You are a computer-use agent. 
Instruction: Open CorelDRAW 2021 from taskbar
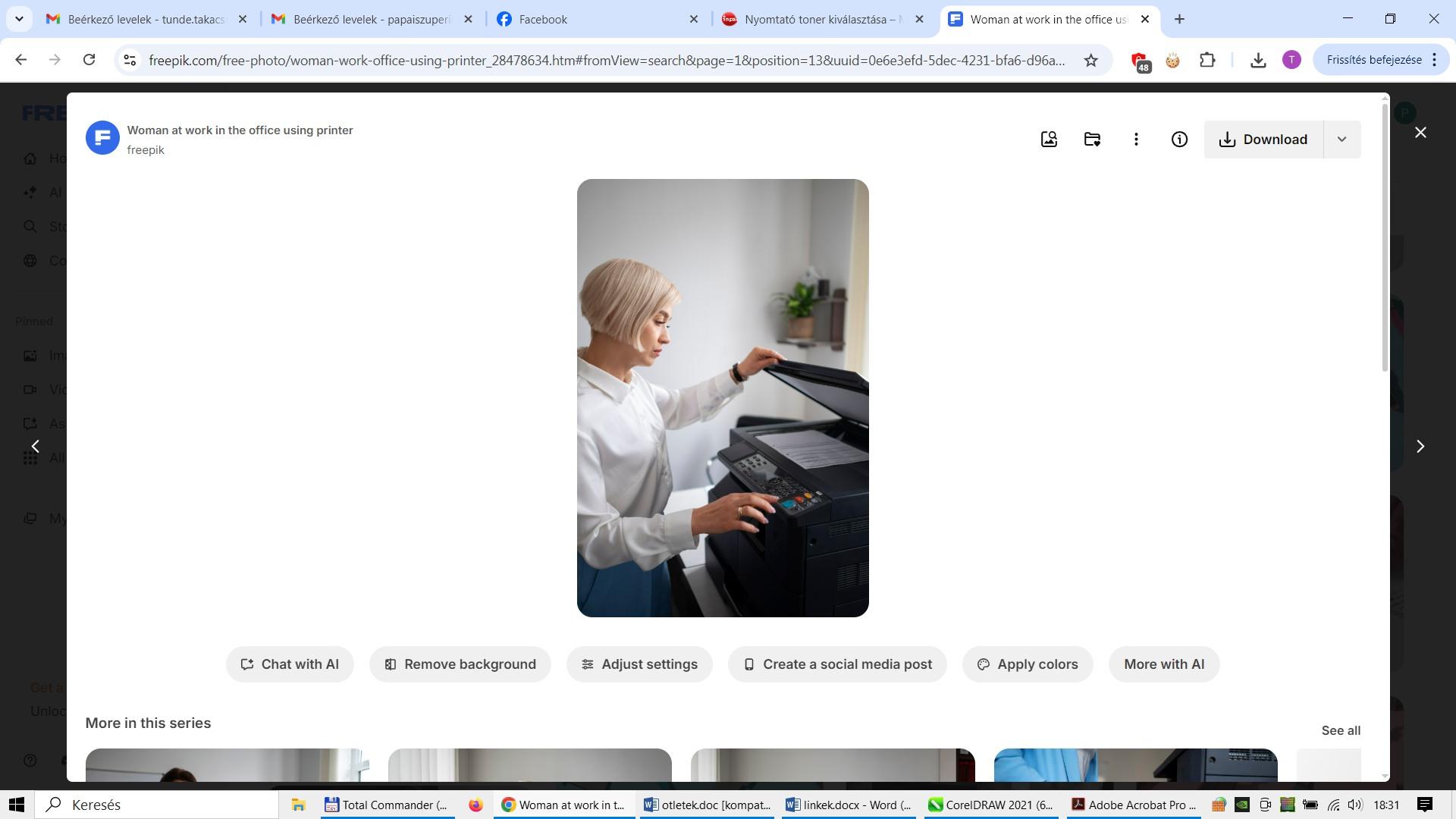[x=991, y=805]
